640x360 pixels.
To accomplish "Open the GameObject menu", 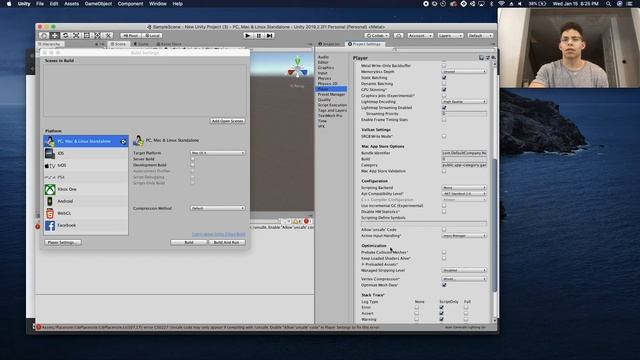I will coord(98,4).
